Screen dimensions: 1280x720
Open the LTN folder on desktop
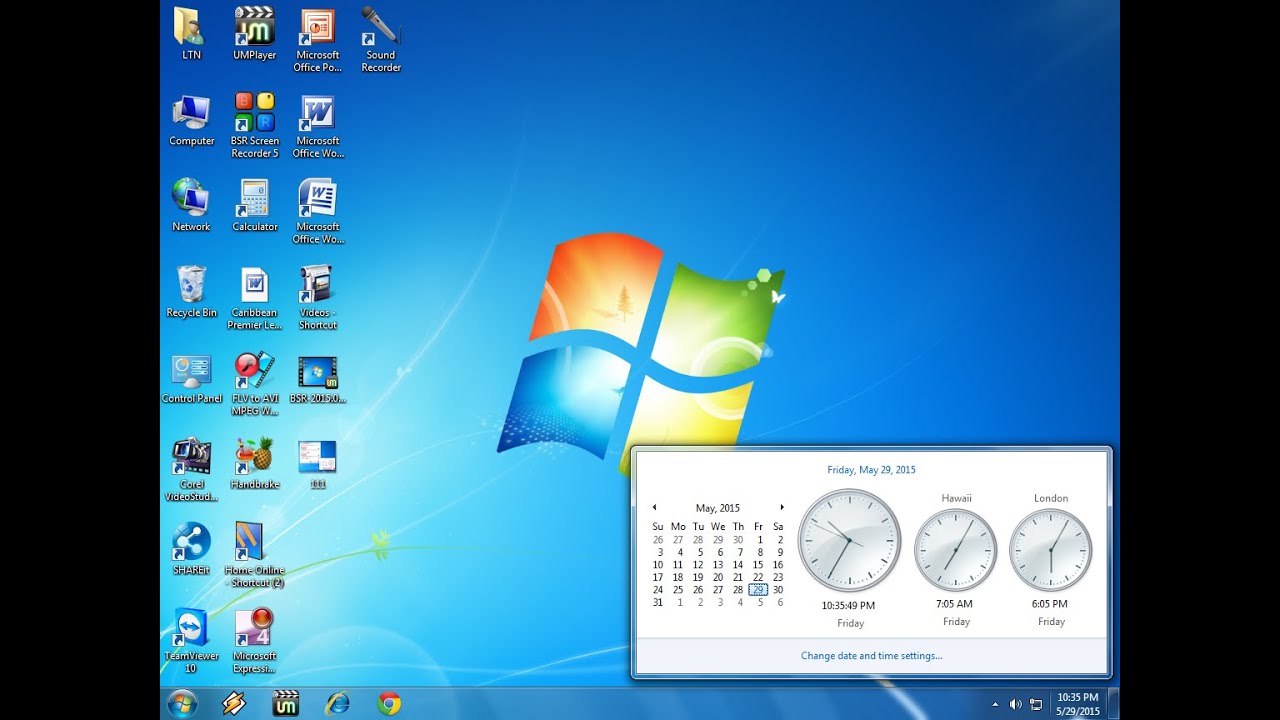pyautogui.click(x=191, y=34)
